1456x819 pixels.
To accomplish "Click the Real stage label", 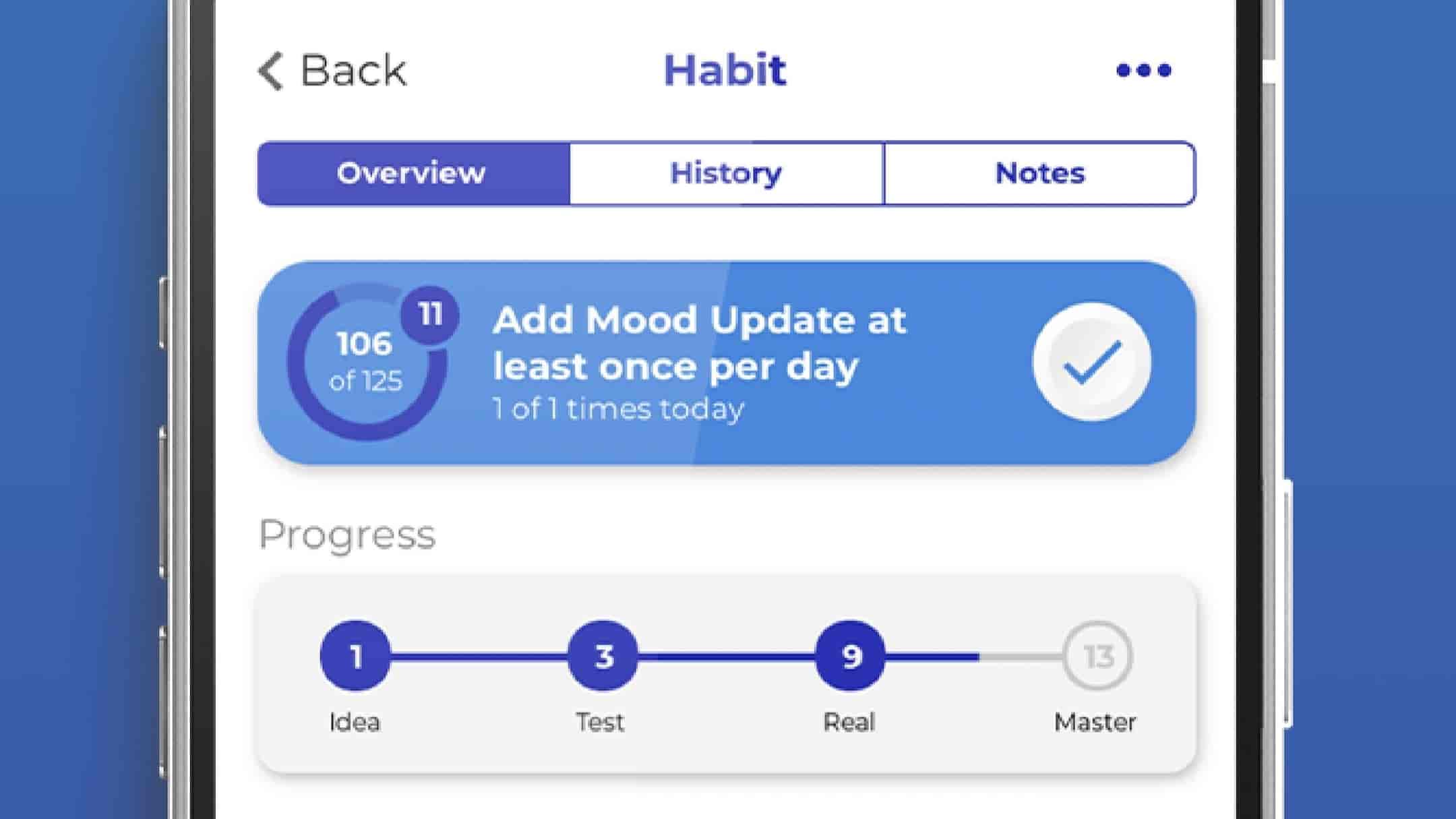I will tap(849, 722).
